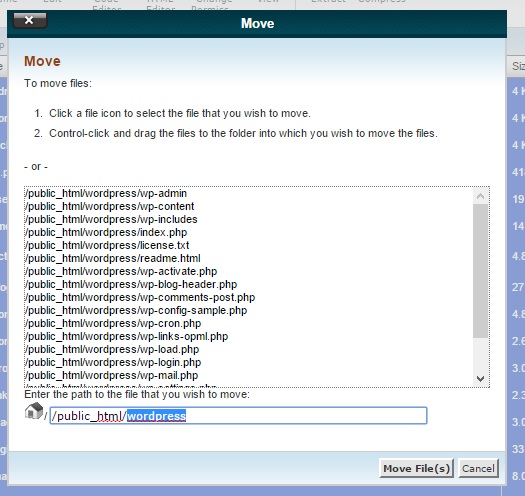The width and height of the screenshot is (525, 496).
Task: Click the Move File(s) button
Action: (417, 468)
